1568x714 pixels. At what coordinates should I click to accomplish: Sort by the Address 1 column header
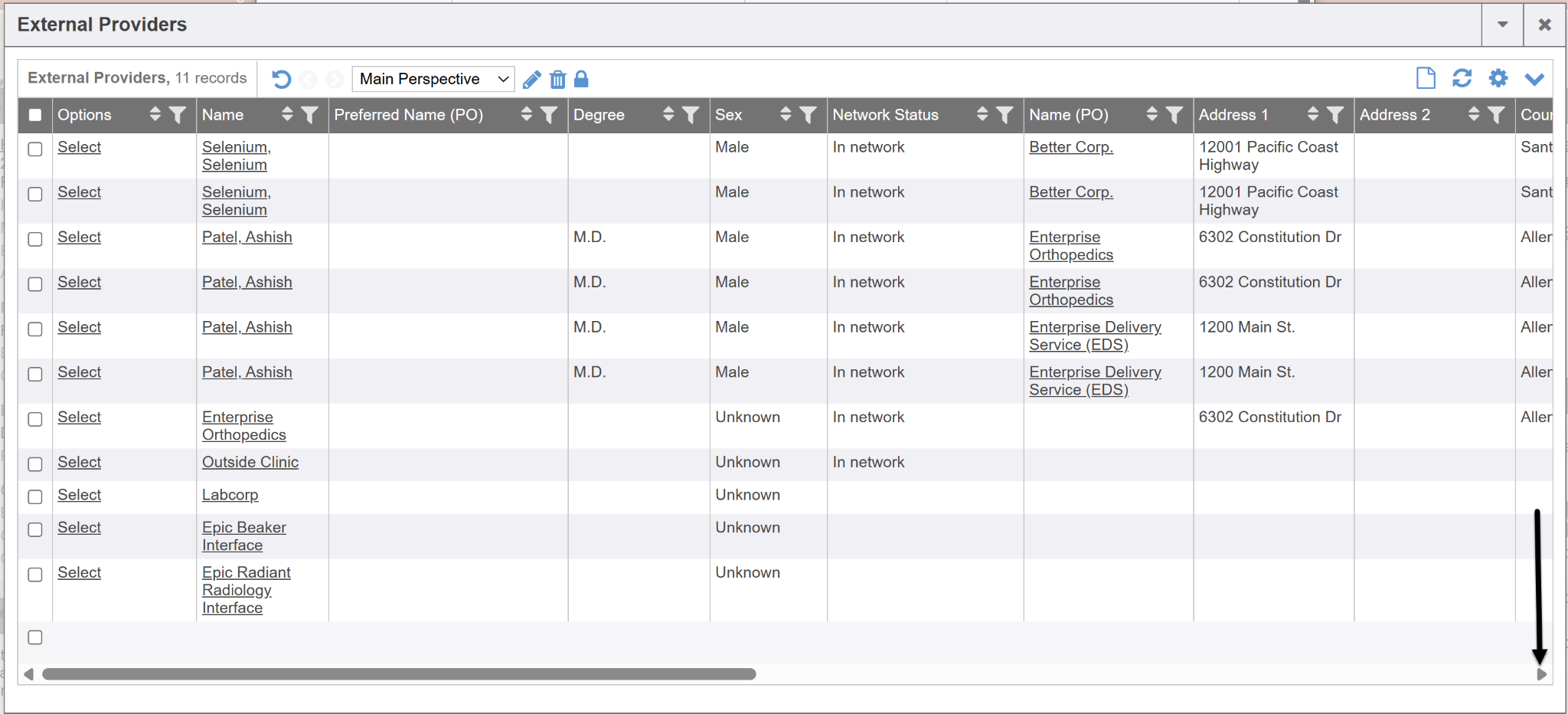(1312, 115)
